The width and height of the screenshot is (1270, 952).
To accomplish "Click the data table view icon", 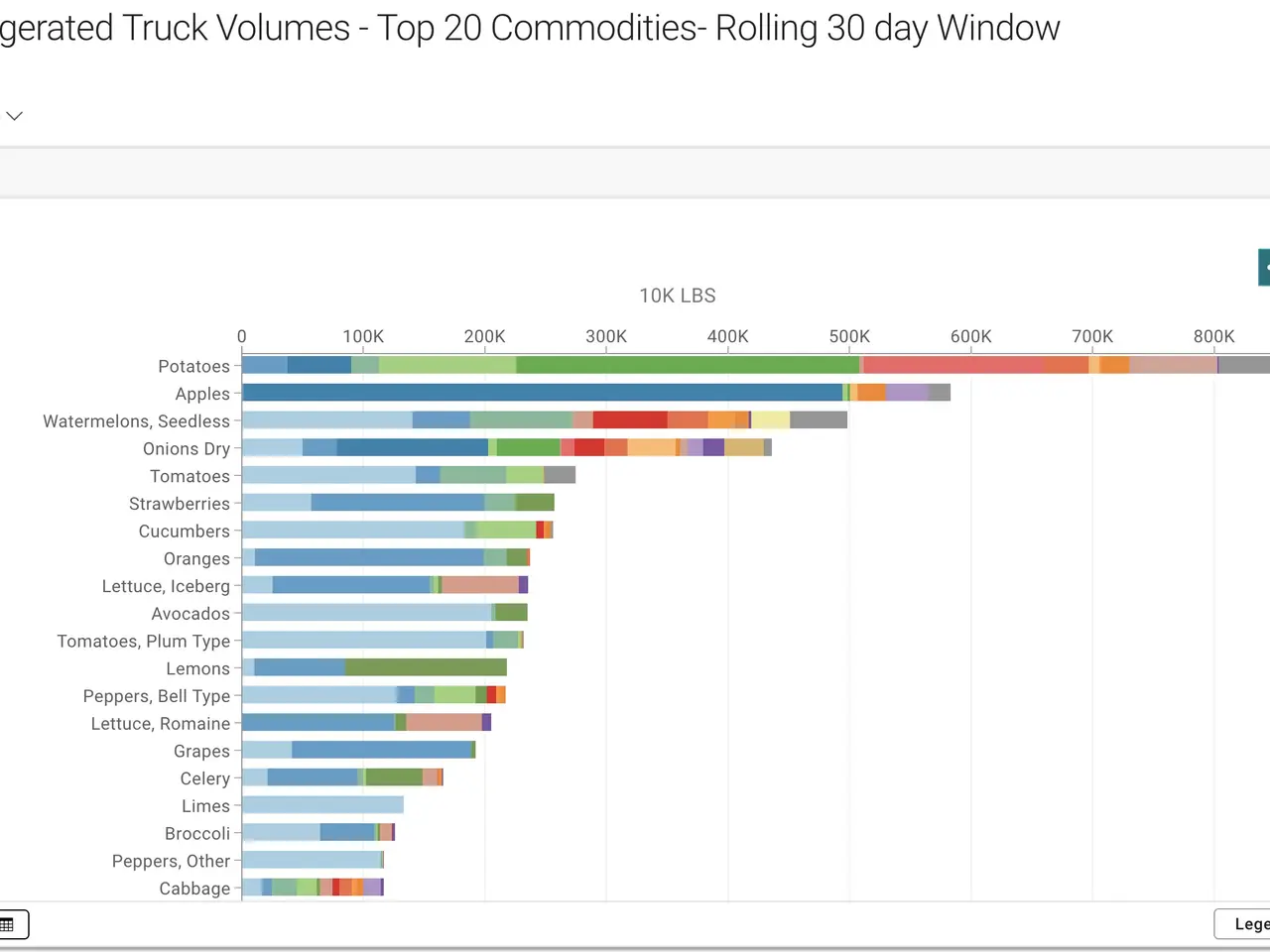I will [10, 924].
